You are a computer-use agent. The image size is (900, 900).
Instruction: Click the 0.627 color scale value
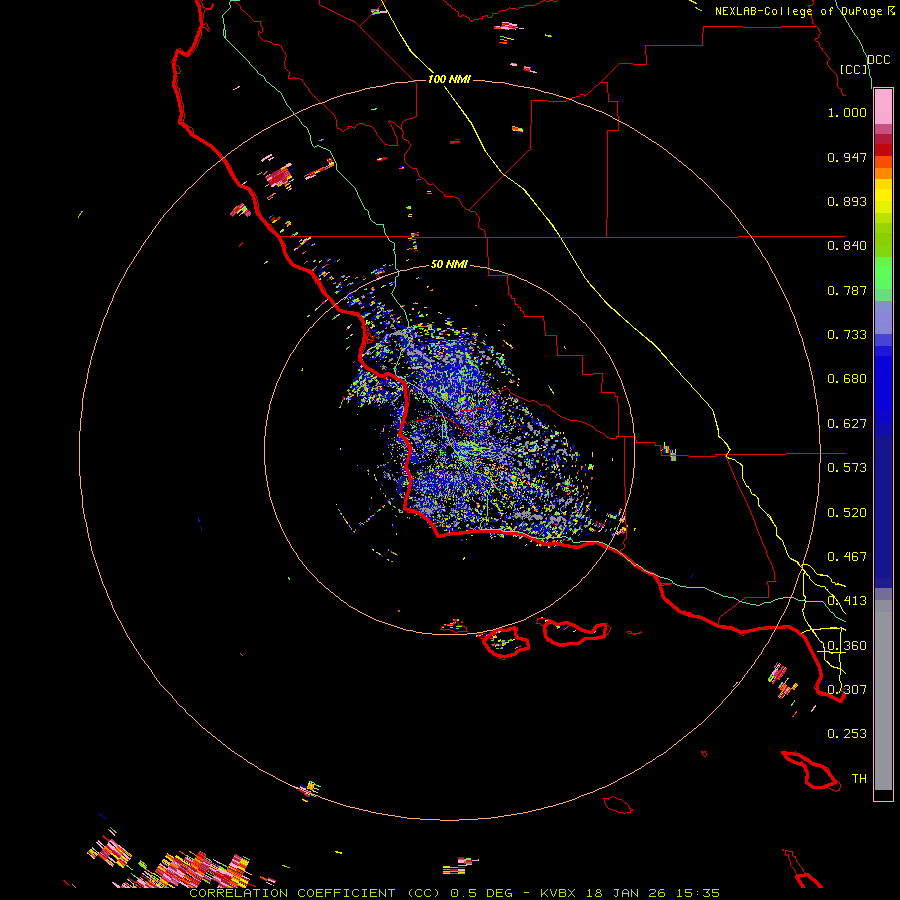pyautogui.click(x=847, y=424)
